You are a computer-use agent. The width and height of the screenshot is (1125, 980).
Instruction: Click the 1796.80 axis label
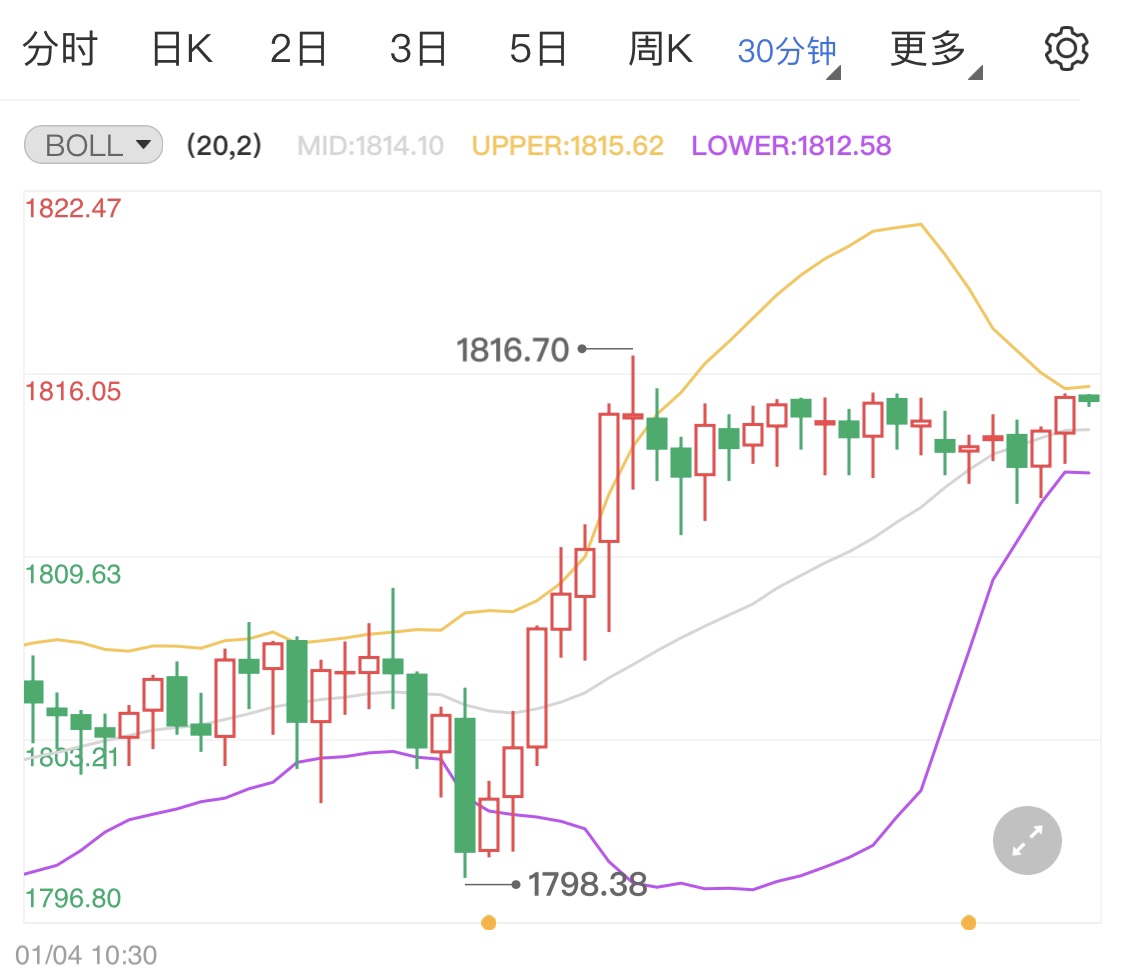(73, 898)
